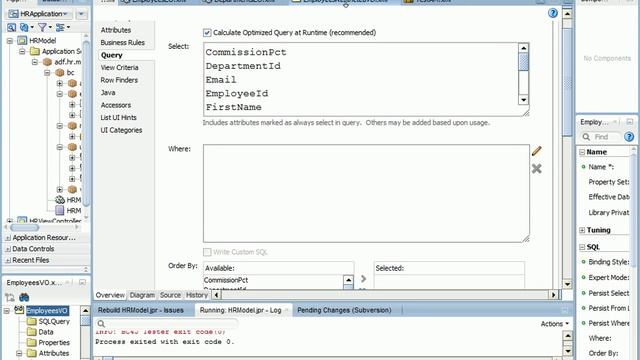Expand the Attributes folder in Structure tree
640x360 pixels.
point(19,353)
